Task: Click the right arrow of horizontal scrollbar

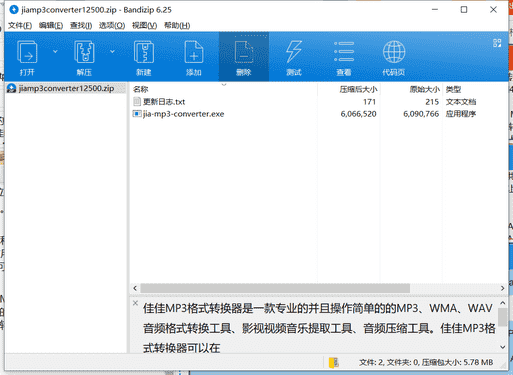Action: pos(503,288)
